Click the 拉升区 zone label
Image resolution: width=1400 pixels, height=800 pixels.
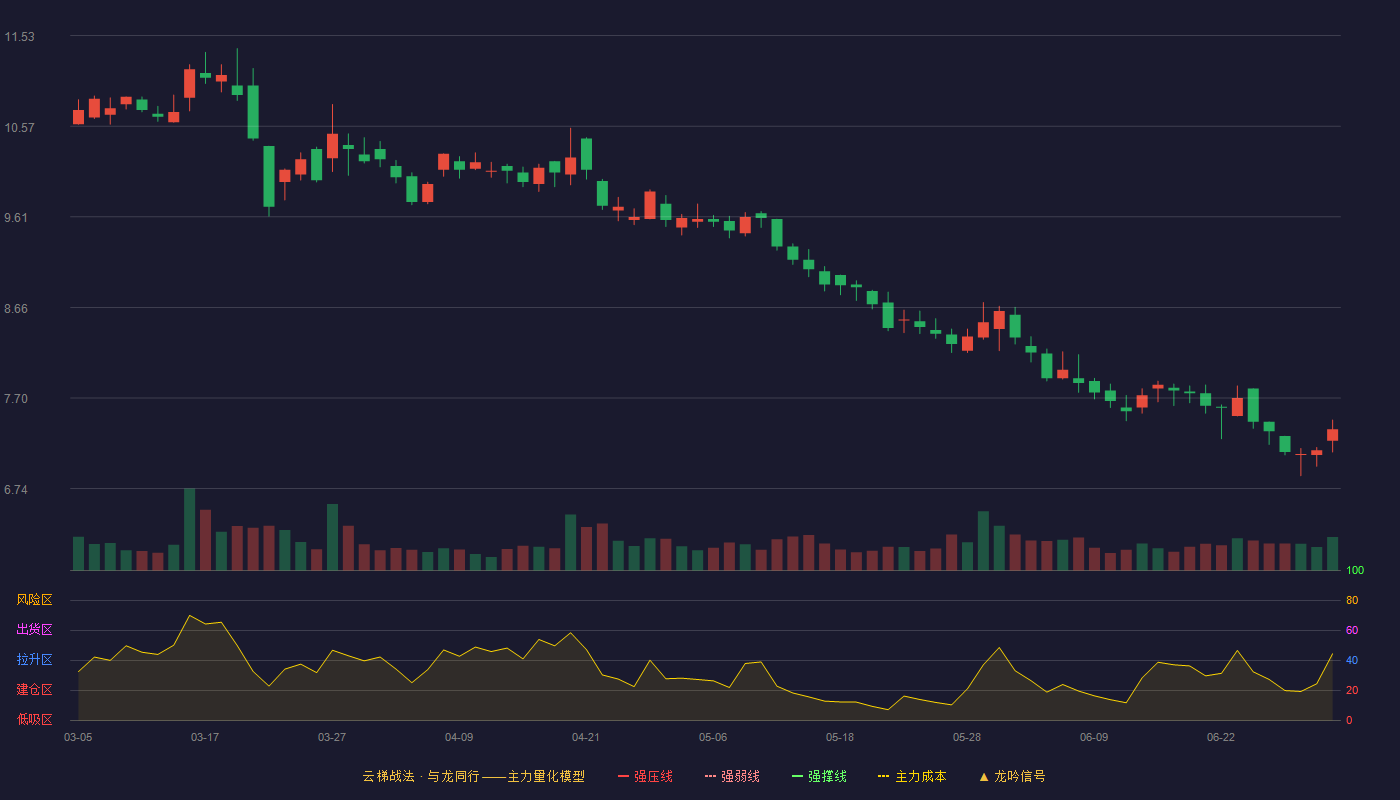click(34, 660)
